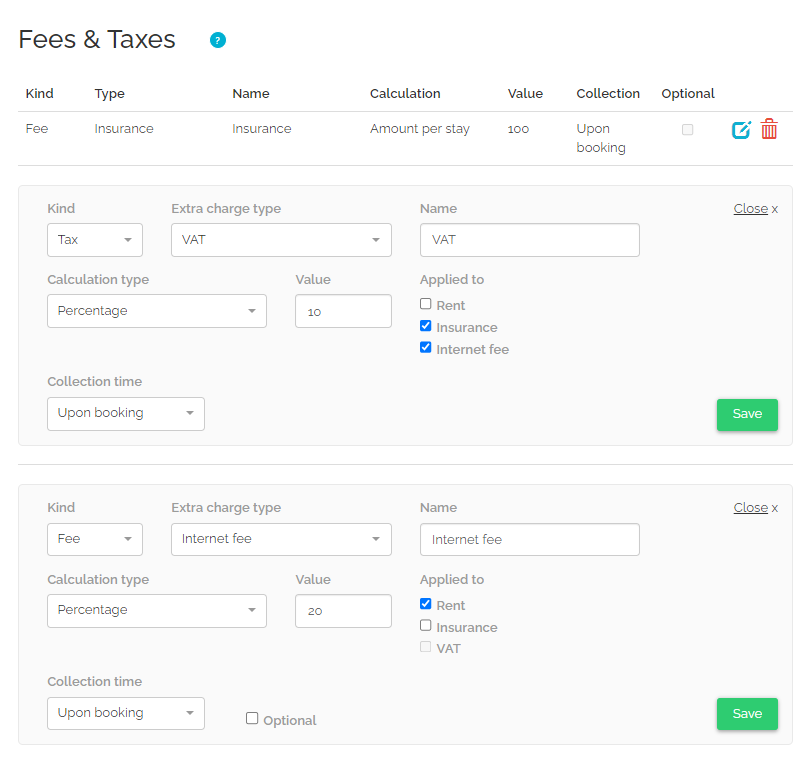Save the Internet fee form
The height and width of the screenshot is (763, 810).
click(x=747, y=714)
